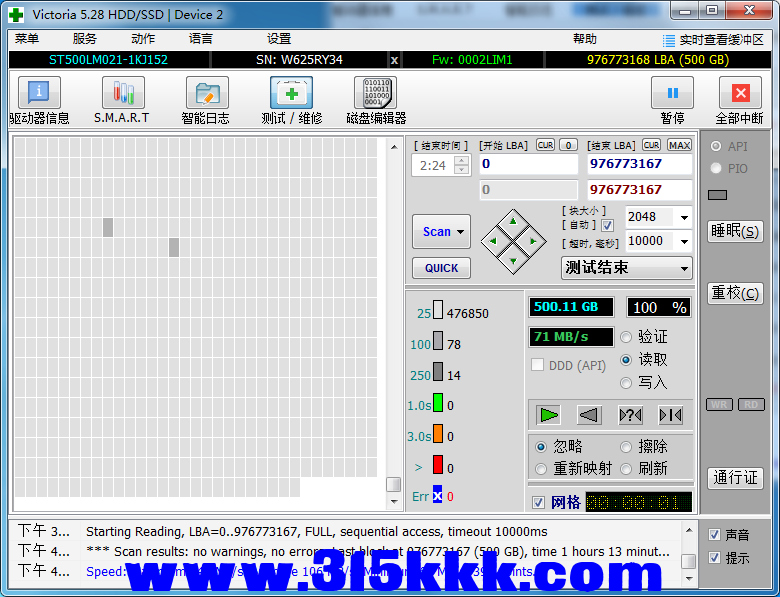The width and height of the screenshot is (780, 597).
Task: Open the 设置 settings menu
Action: (279, 39)
